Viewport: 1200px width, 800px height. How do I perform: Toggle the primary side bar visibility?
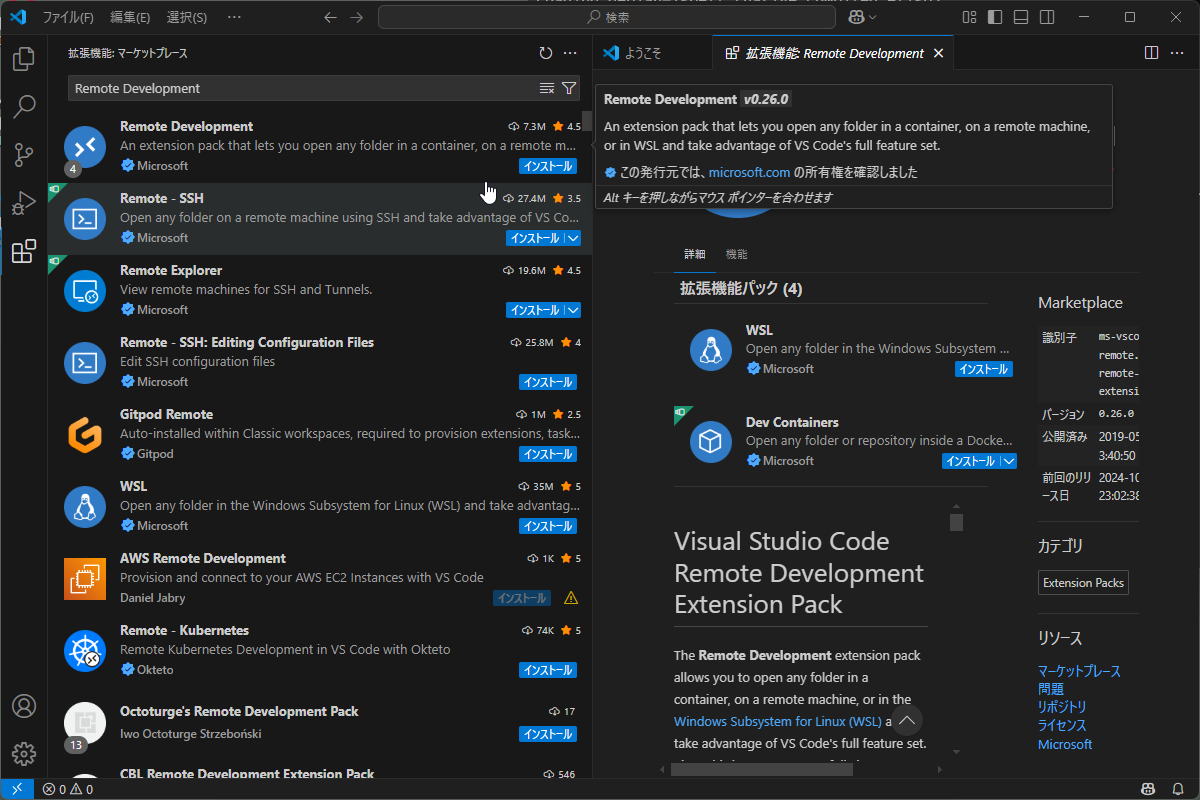995,17
